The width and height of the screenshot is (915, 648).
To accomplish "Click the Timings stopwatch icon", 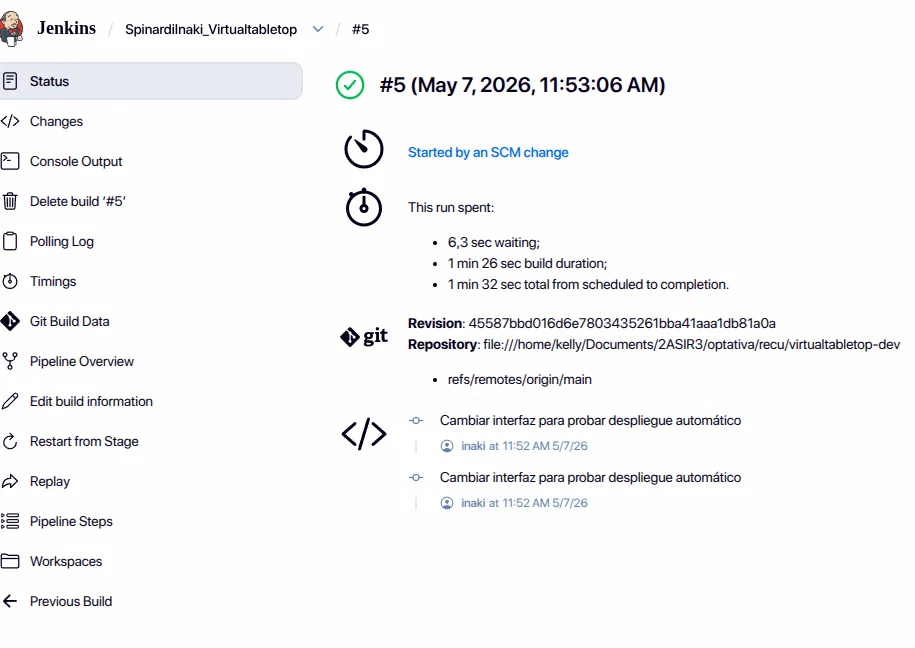I will (10, 281).
